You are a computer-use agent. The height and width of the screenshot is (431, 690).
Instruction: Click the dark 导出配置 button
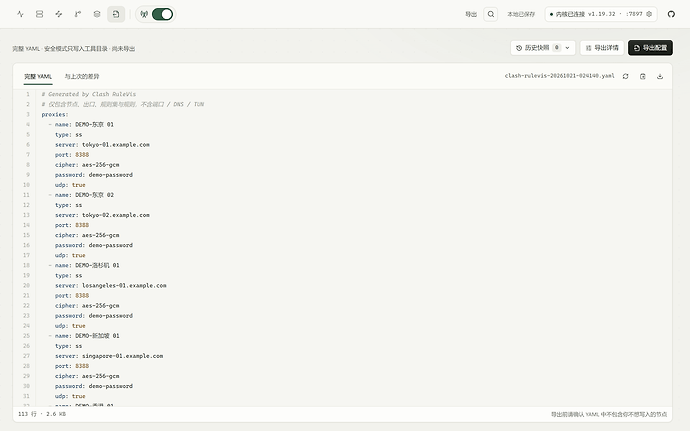[650, 48]
